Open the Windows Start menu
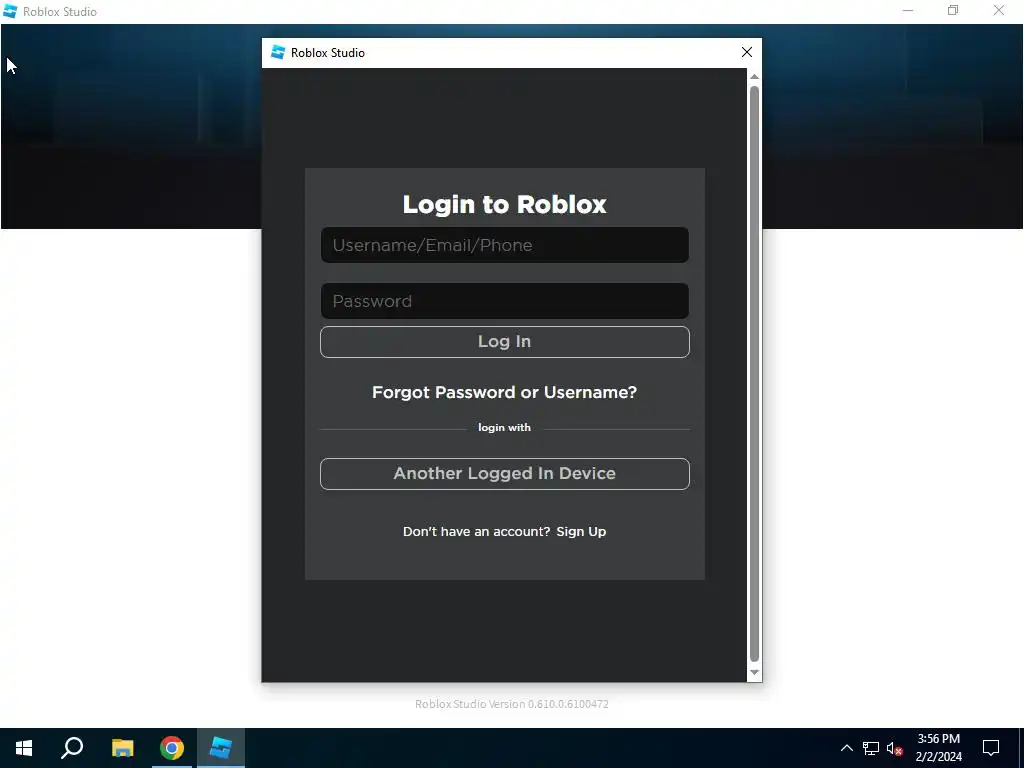The height and width of the screenshot is (768, 1024). pyautogui.click(x=24, y=748)
